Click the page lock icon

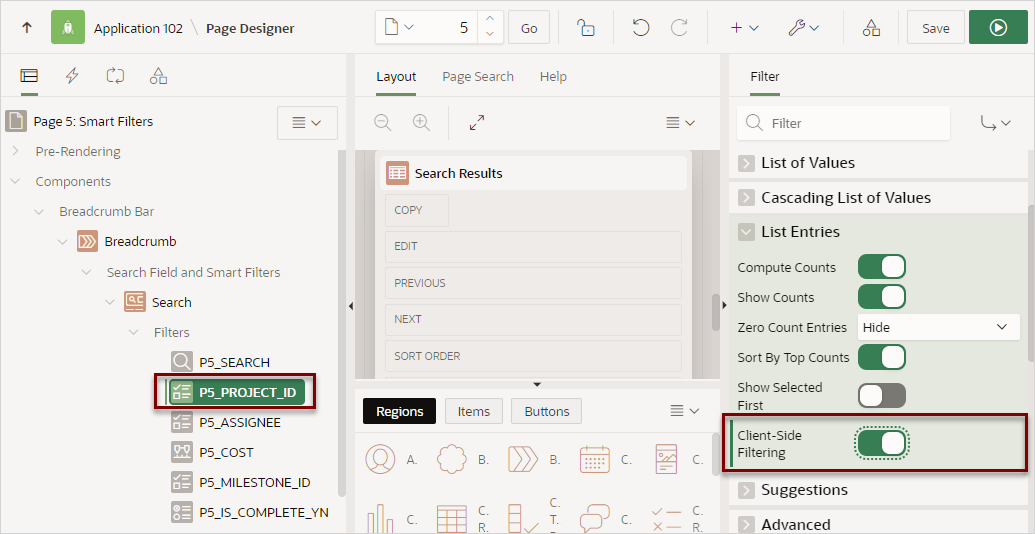pyautogui.click(x=585, y=28)
